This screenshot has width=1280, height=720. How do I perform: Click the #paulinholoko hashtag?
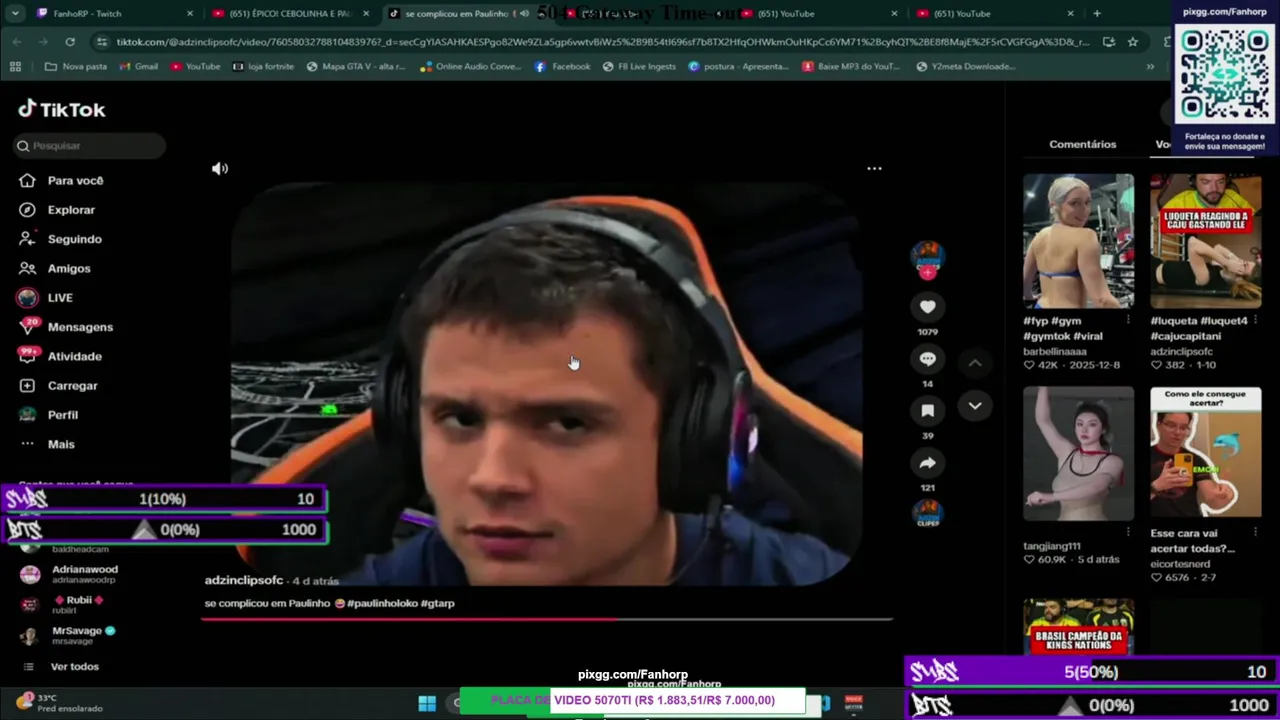tap(382, 604)
